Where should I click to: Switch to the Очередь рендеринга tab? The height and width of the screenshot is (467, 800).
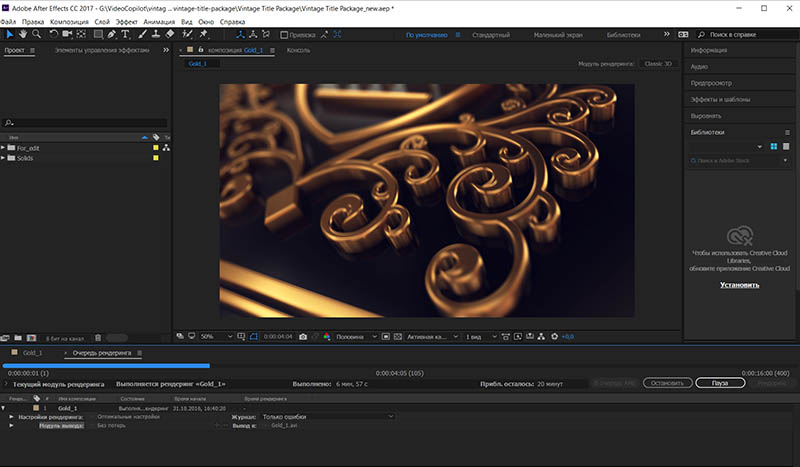(102, 353)
